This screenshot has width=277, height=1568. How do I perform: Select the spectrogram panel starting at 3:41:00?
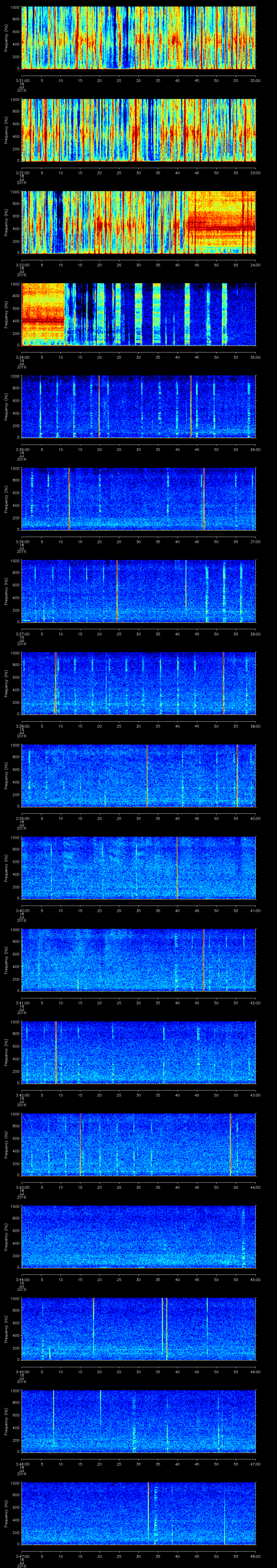[139, 960]
